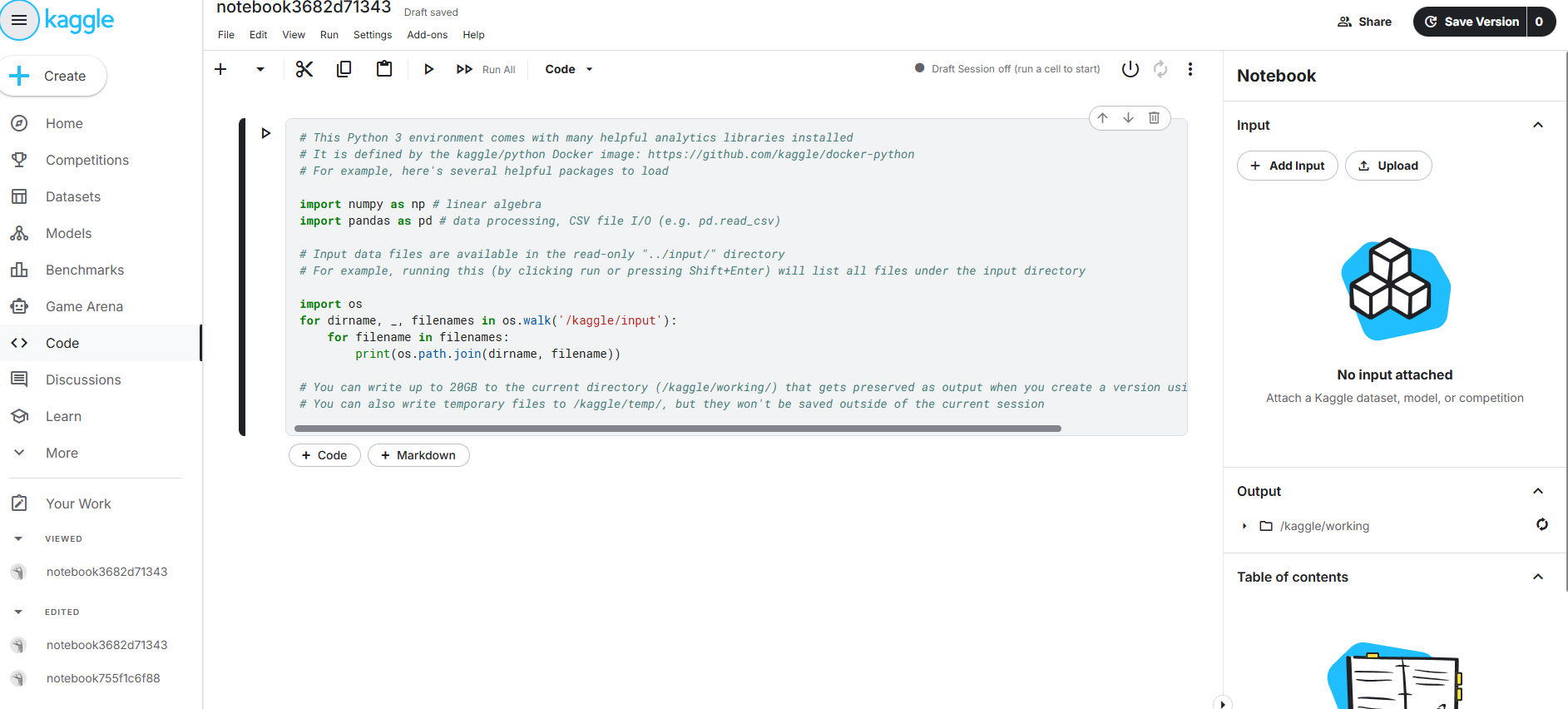Viewport: 1568px width, 709px height.
Task: Run the current cell with toolbar play icon
Action: (428, 69)
